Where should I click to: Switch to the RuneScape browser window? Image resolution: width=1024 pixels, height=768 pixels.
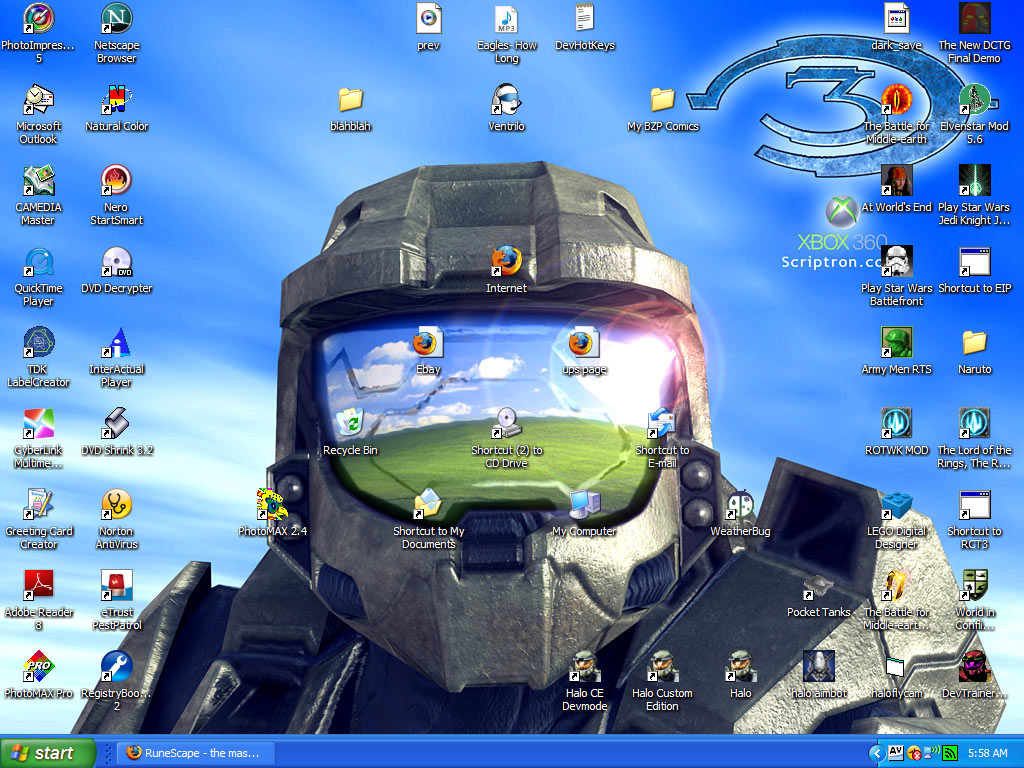coord(195,752)
